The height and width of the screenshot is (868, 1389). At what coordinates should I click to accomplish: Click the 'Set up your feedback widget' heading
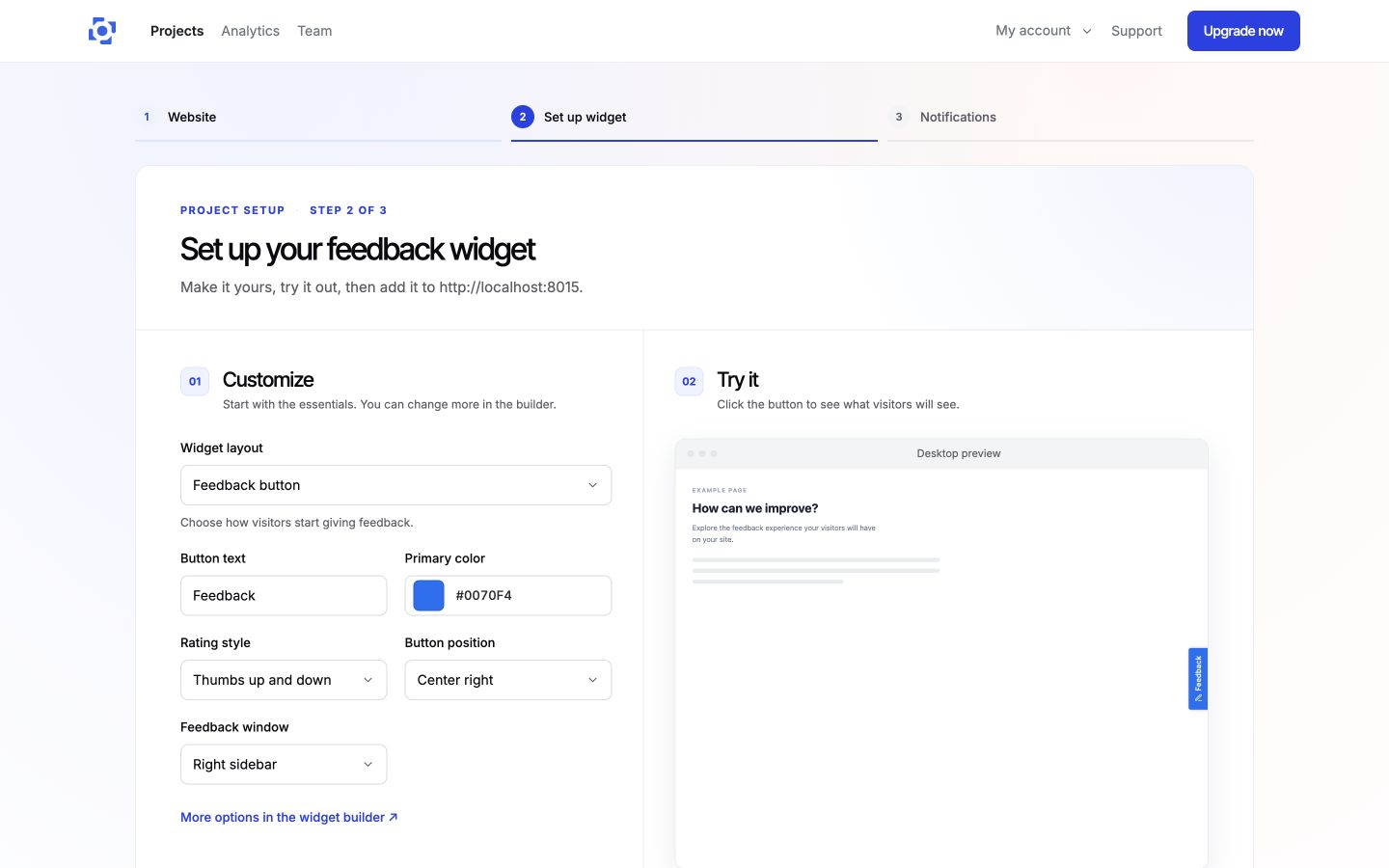click(x=358, y=249)
